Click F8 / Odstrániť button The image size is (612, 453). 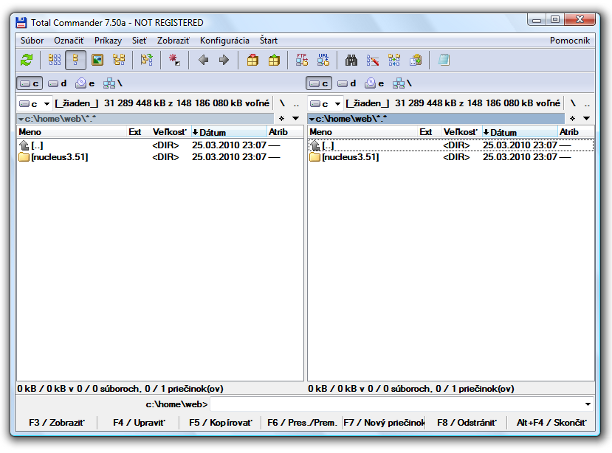[x=466, y=423]
